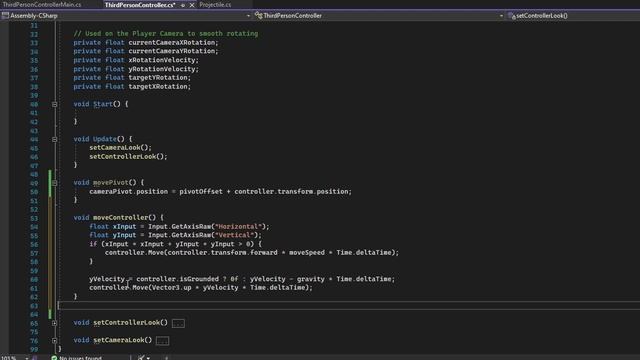
Task: Click the Assembly-CSharp project icon
Action: coord(5,16)
